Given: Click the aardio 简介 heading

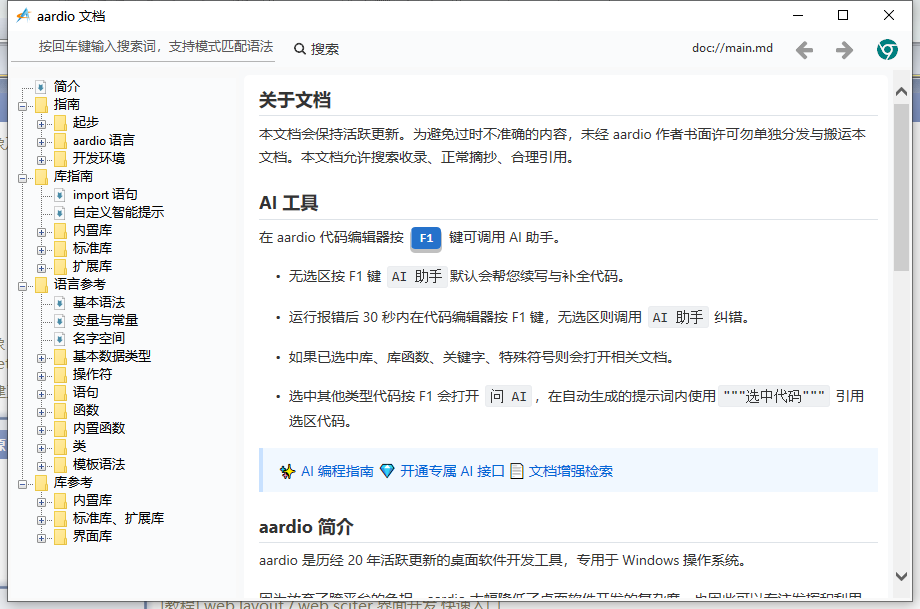Looking at the screenshot, I should click(306, 527).
